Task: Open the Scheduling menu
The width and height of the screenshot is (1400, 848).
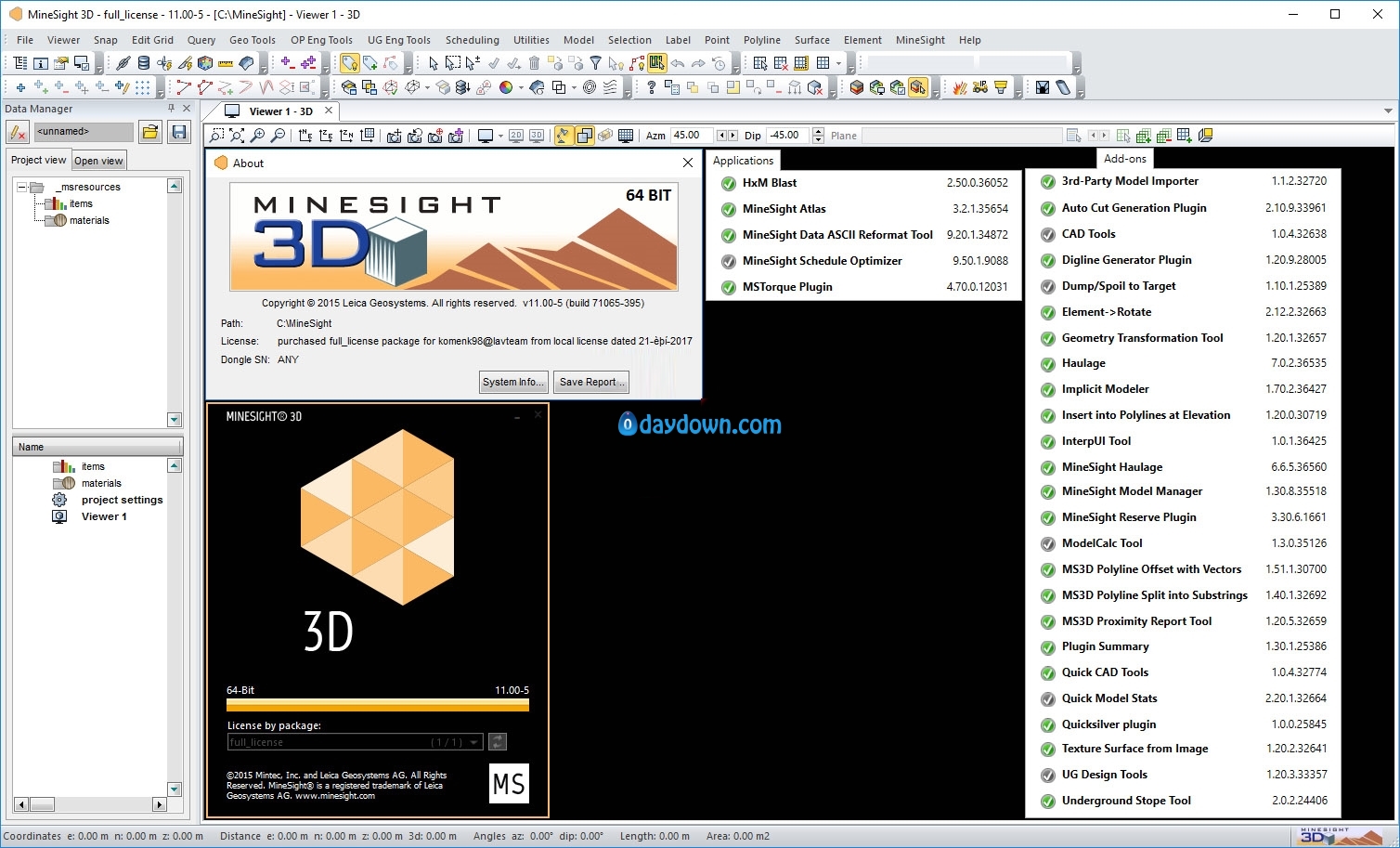Action: coord(472,40)
